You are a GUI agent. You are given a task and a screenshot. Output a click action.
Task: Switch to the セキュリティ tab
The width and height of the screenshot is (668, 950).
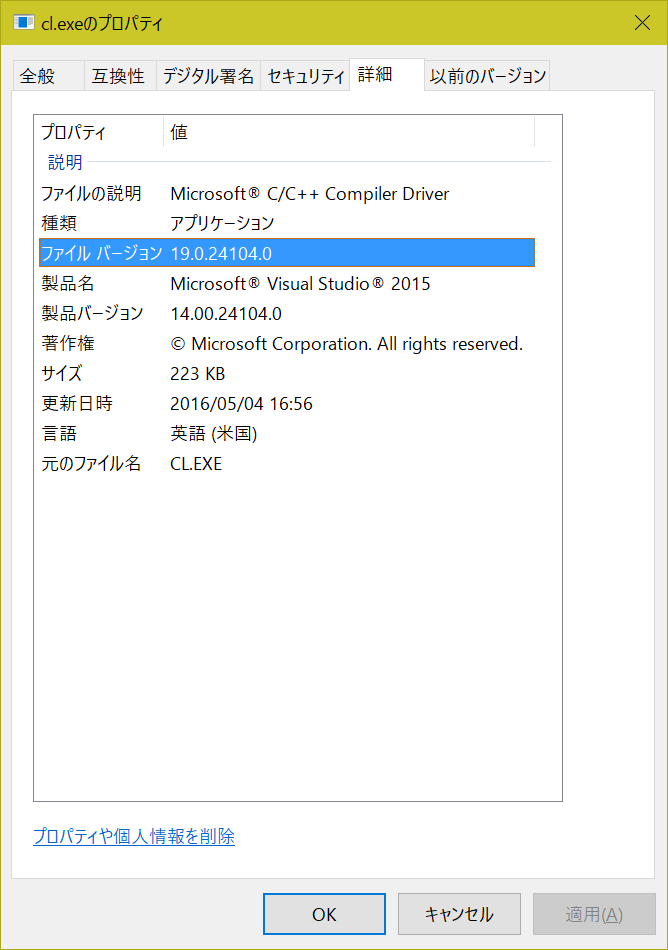coord(305,76)
